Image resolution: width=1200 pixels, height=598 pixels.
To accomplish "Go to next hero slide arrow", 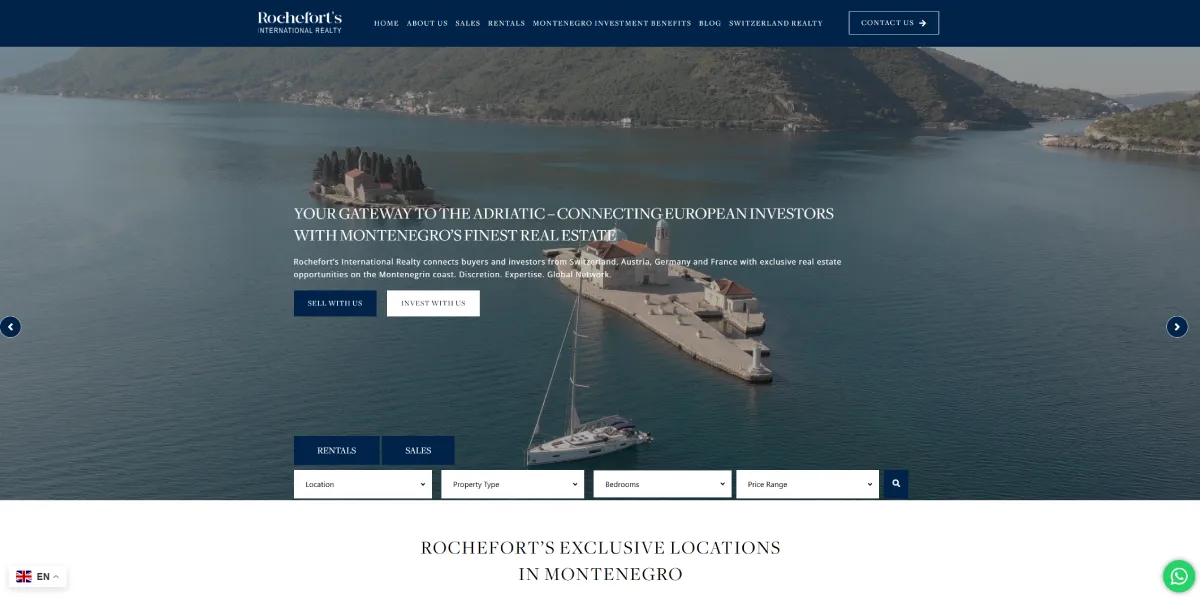I will 1177,326.
